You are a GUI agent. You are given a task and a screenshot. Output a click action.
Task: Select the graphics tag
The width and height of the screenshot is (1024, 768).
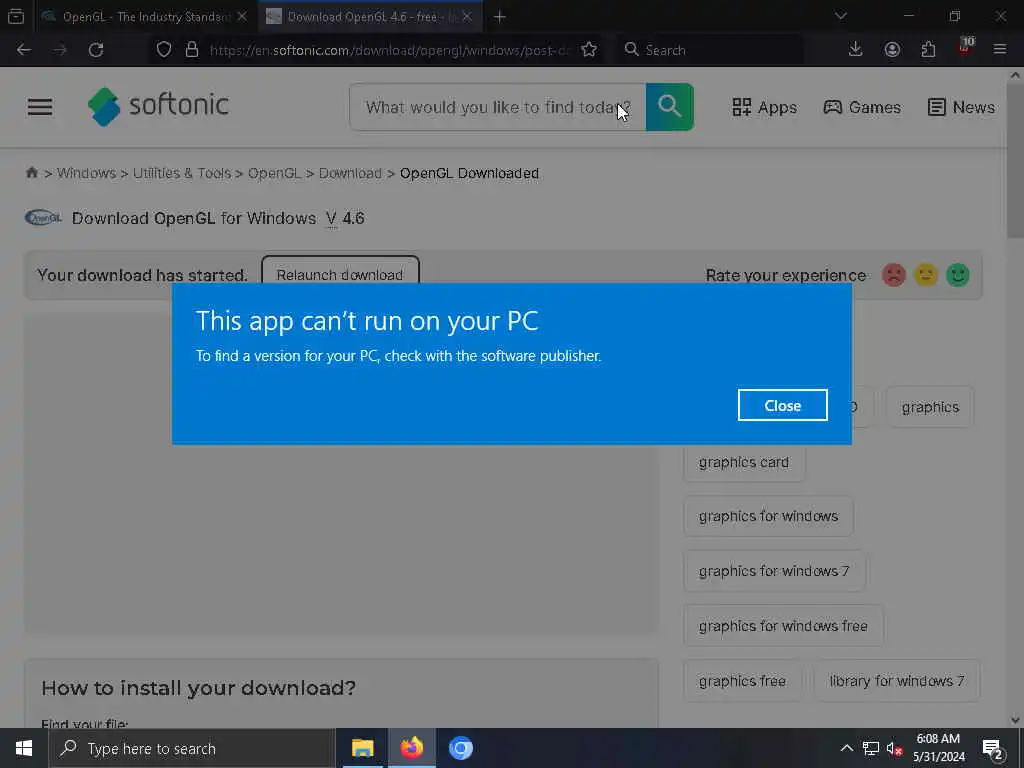click(x=930, y=407)
